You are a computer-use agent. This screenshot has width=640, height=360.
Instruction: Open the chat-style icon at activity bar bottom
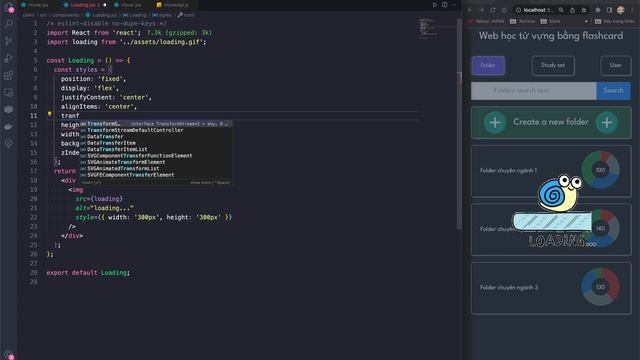coord(9,144)
